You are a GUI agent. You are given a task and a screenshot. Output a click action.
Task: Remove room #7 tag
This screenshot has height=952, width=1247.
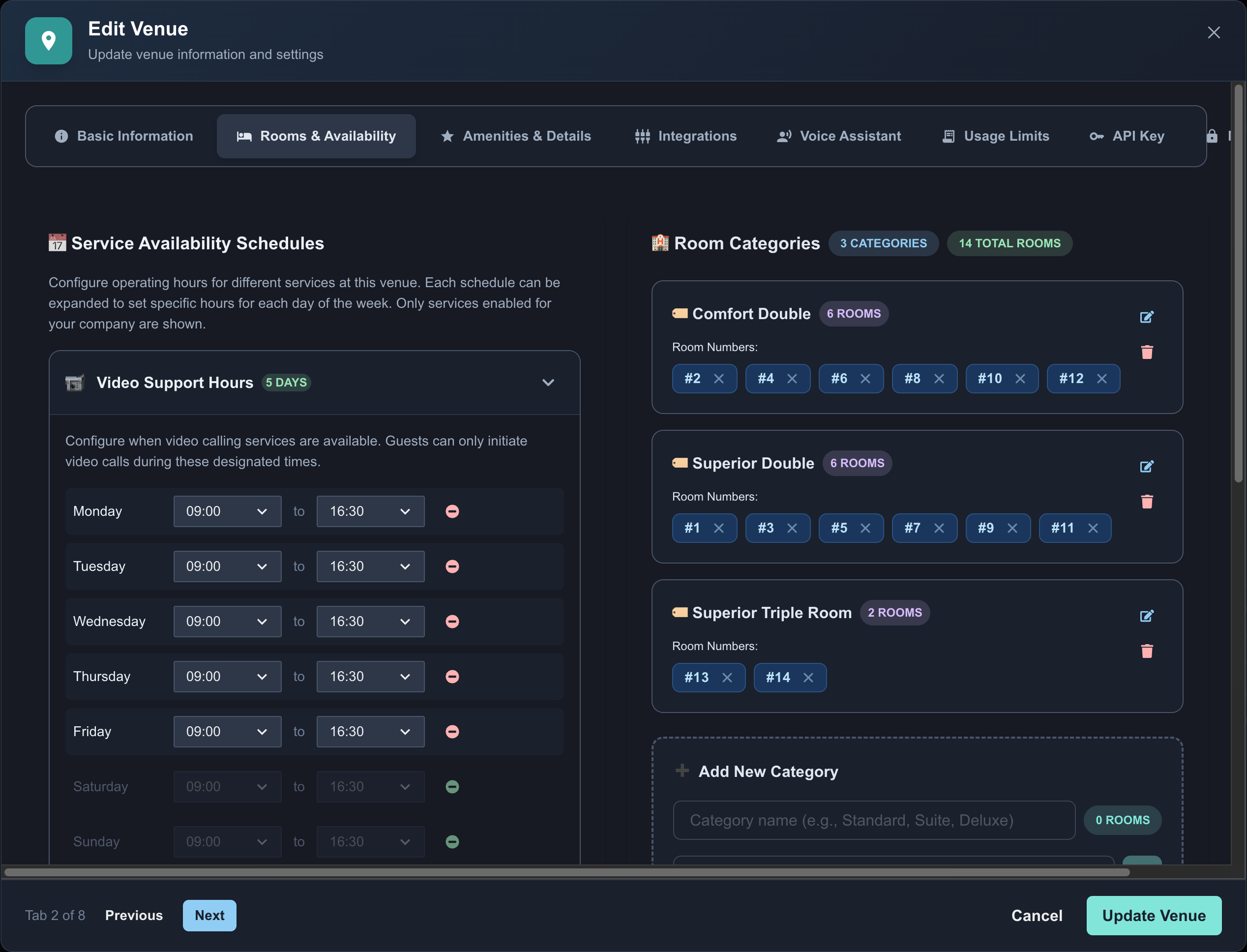pyautogui.click(x=939, y=528)
